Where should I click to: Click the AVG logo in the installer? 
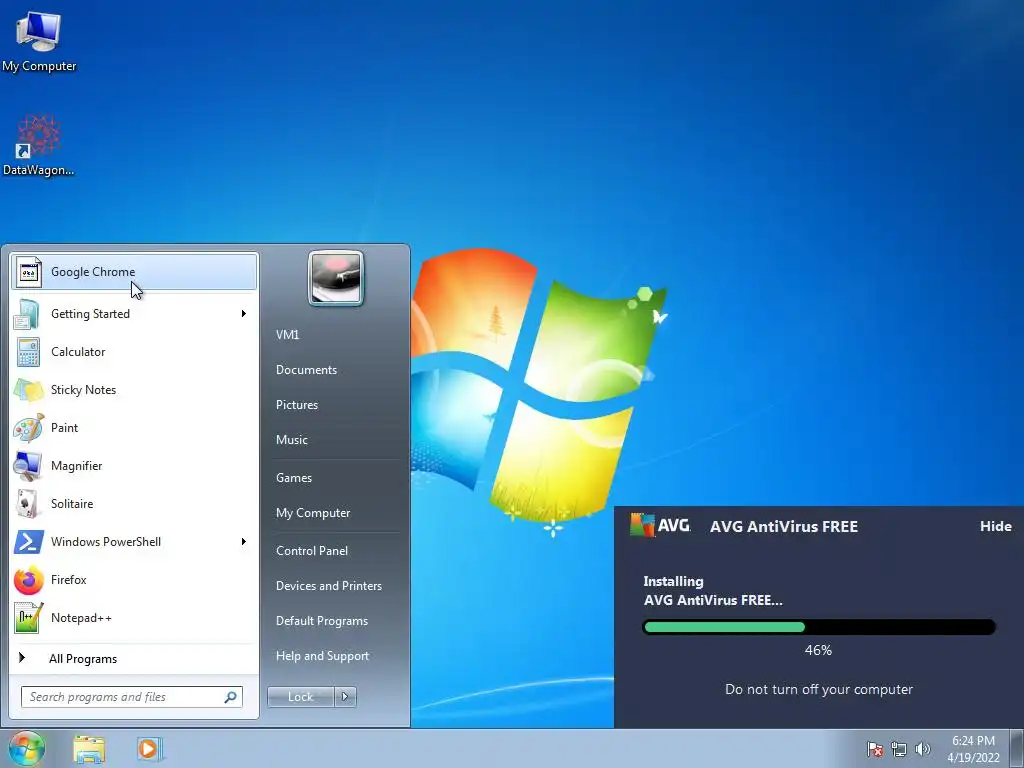coord(660,525)
